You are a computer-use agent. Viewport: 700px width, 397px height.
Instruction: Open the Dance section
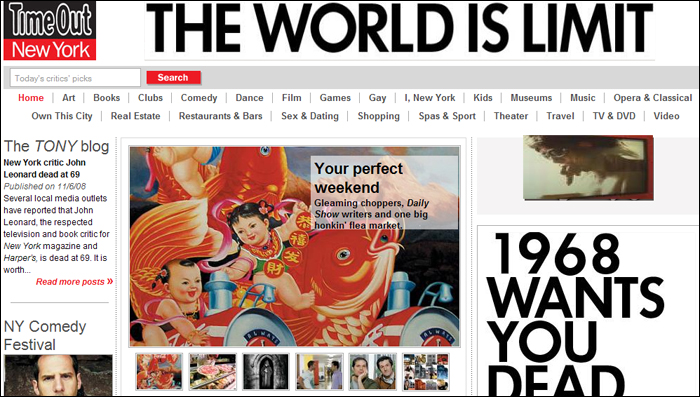[x=249, y=98]
